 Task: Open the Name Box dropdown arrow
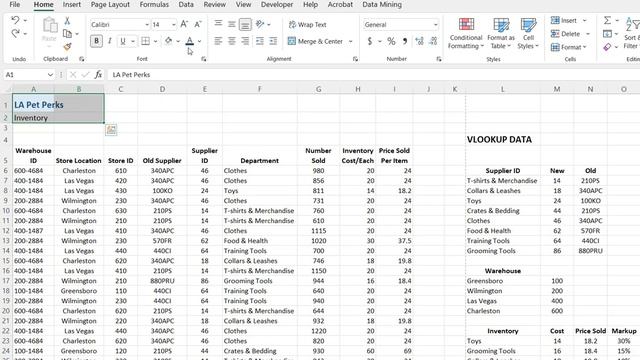pos(50,75)
